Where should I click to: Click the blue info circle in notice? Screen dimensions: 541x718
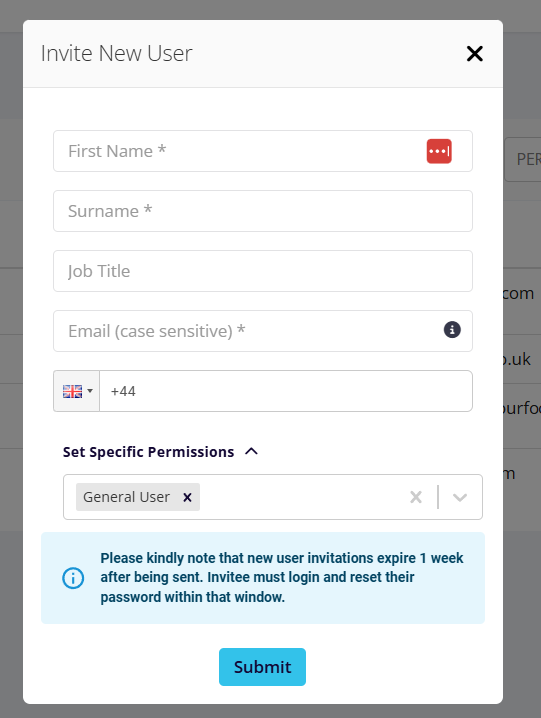73,578
